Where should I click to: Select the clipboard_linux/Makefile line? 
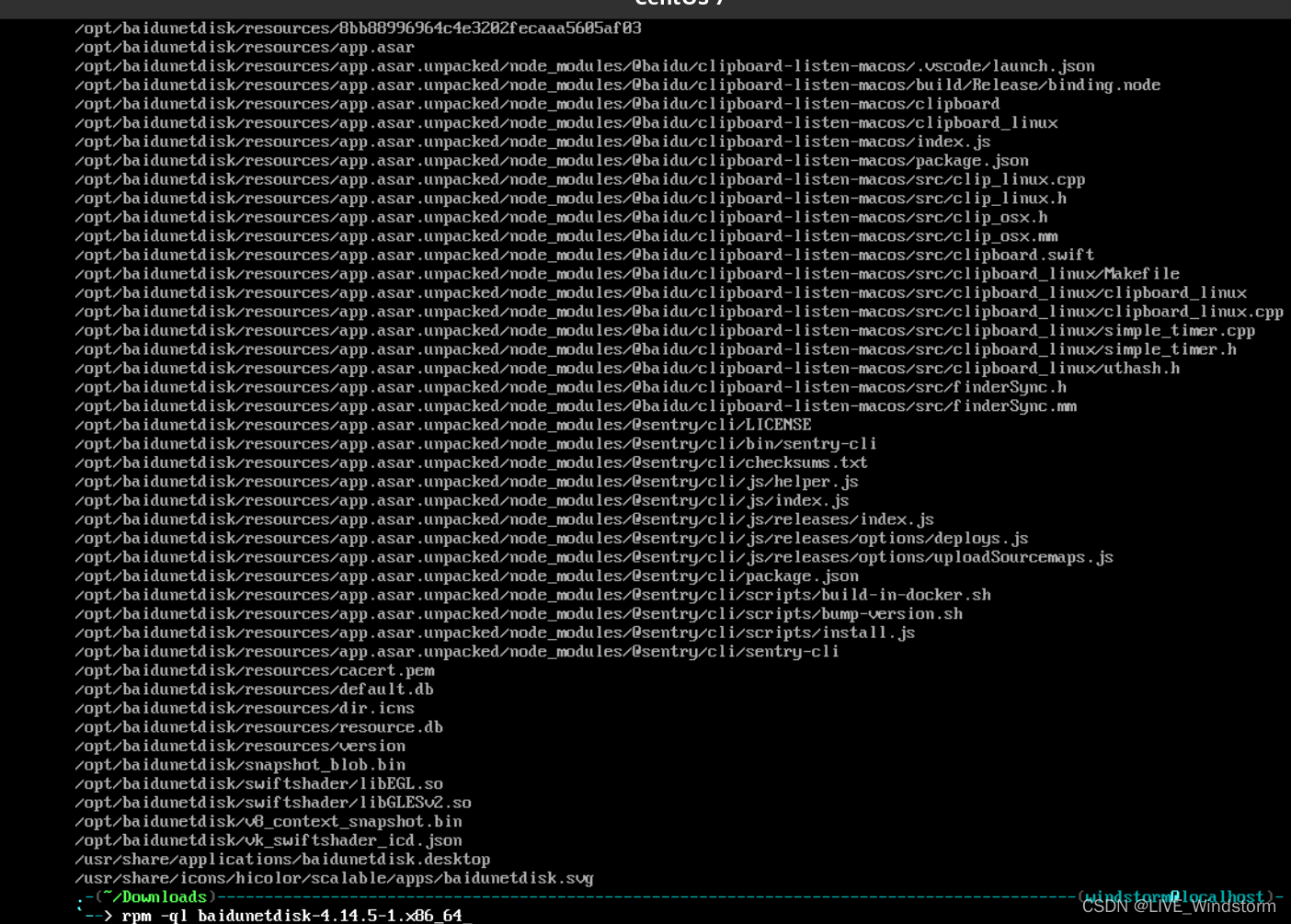pyautogui.click(x=627, y=273)
